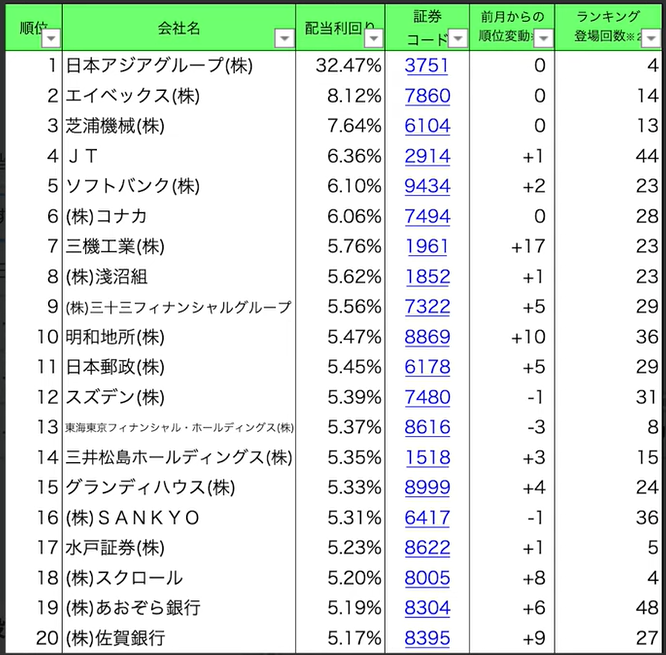Open stock code link 8869
666x655 pixels.
427,337
